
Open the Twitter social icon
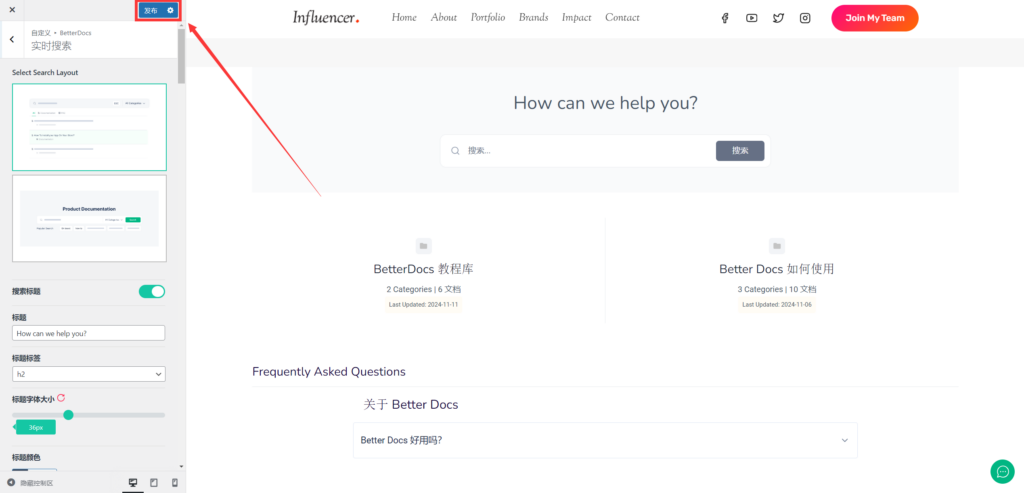point(778,18)
